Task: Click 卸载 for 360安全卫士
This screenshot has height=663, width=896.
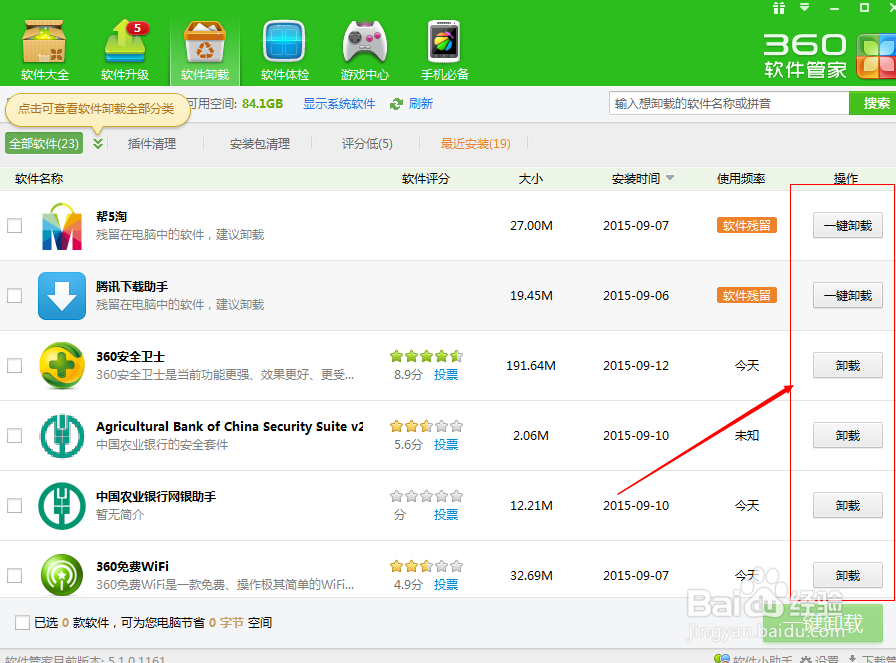Action: coord(847,365)
